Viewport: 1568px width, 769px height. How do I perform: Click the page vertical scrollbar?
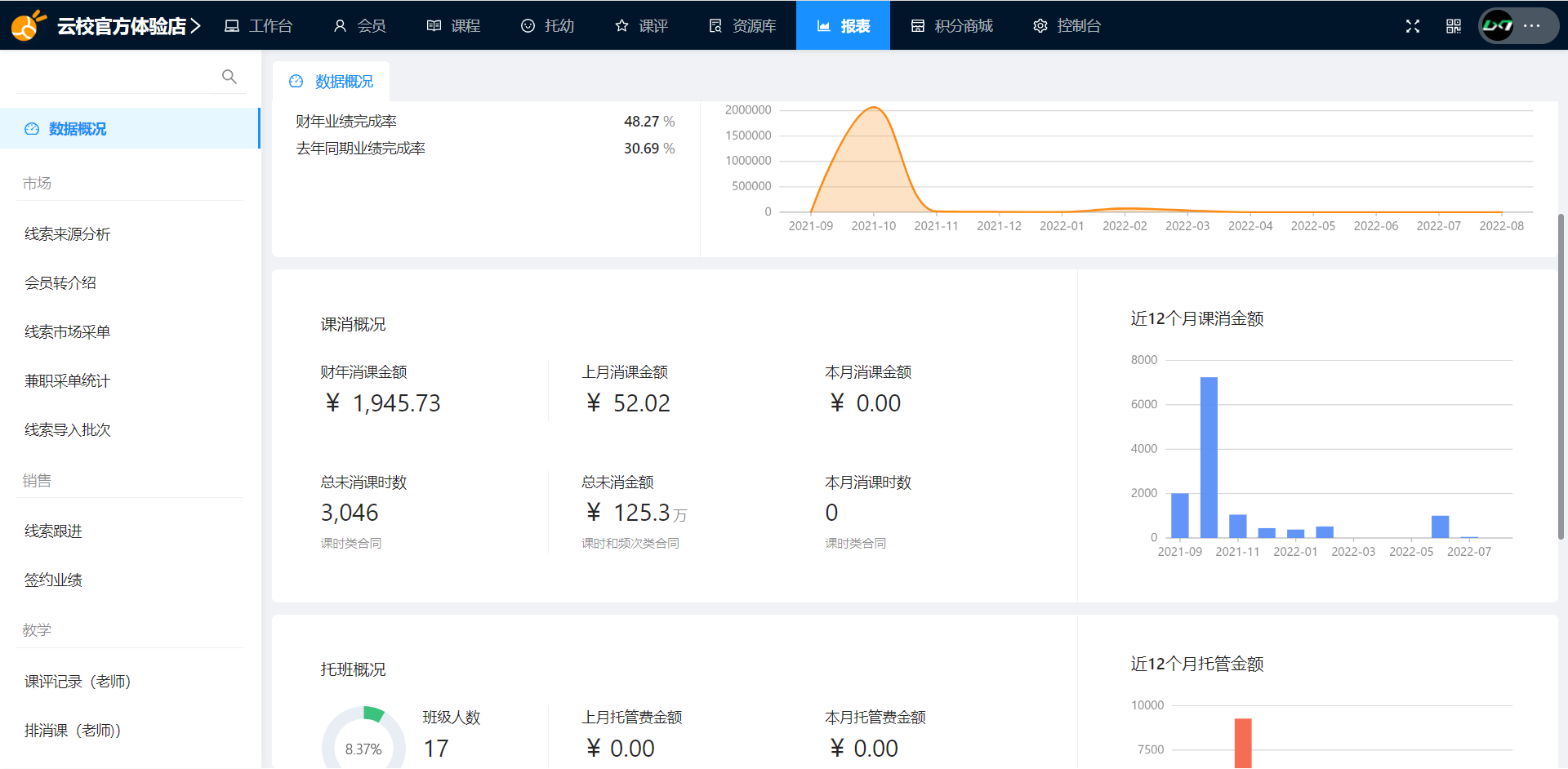pos(1561,376)
